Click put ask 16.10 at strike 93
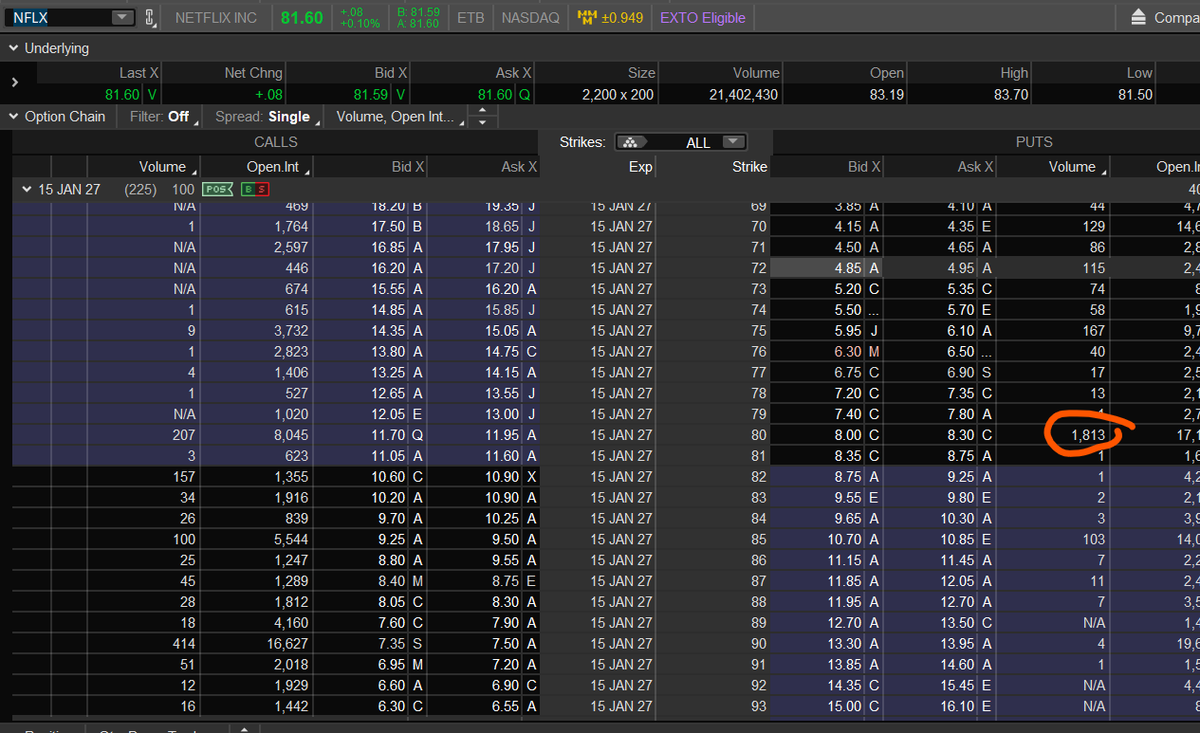This screenshot has width=1200, height=733. [958, 706]
